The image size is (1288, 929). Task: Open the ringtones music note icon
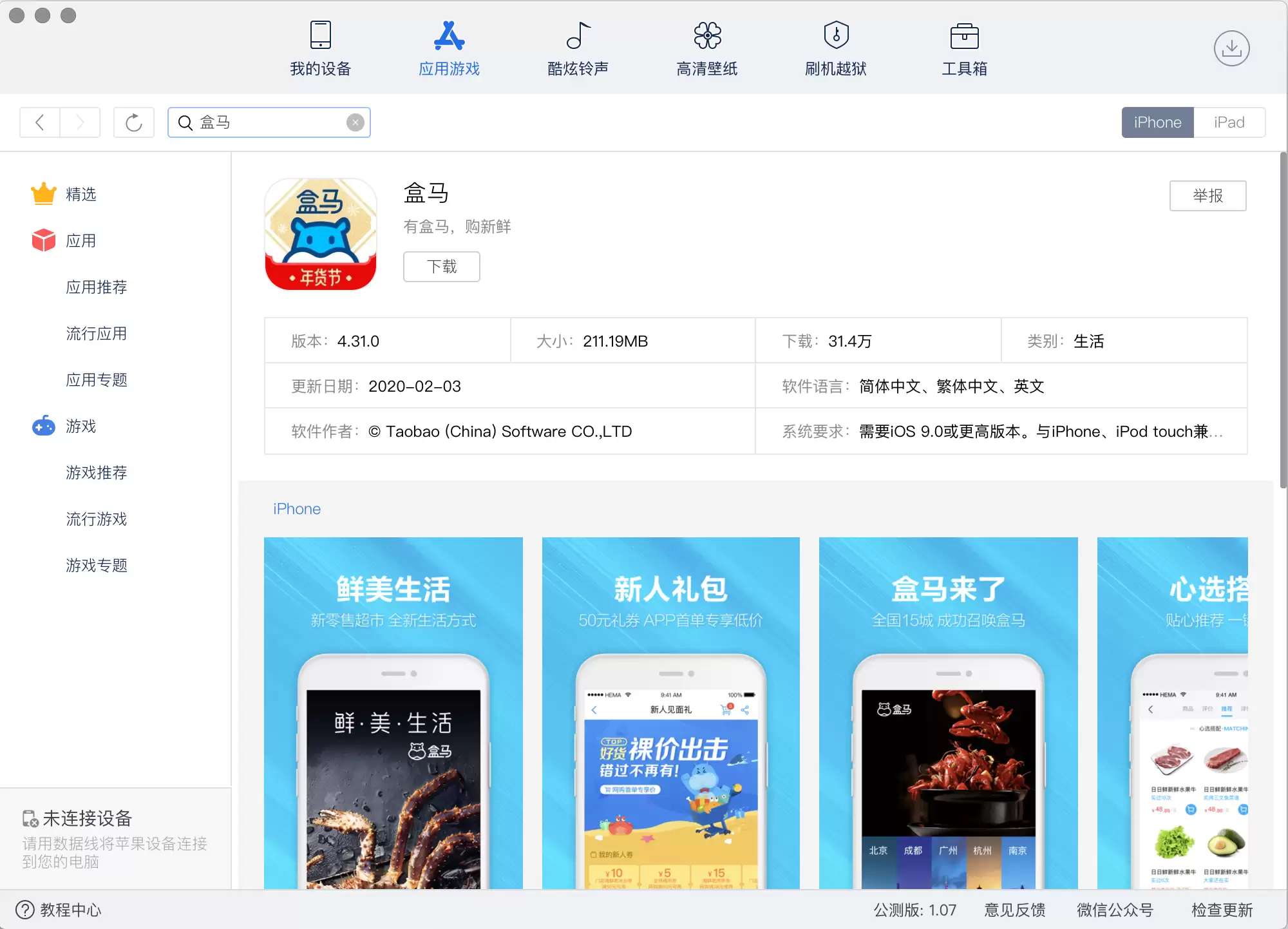pos(578,35)
